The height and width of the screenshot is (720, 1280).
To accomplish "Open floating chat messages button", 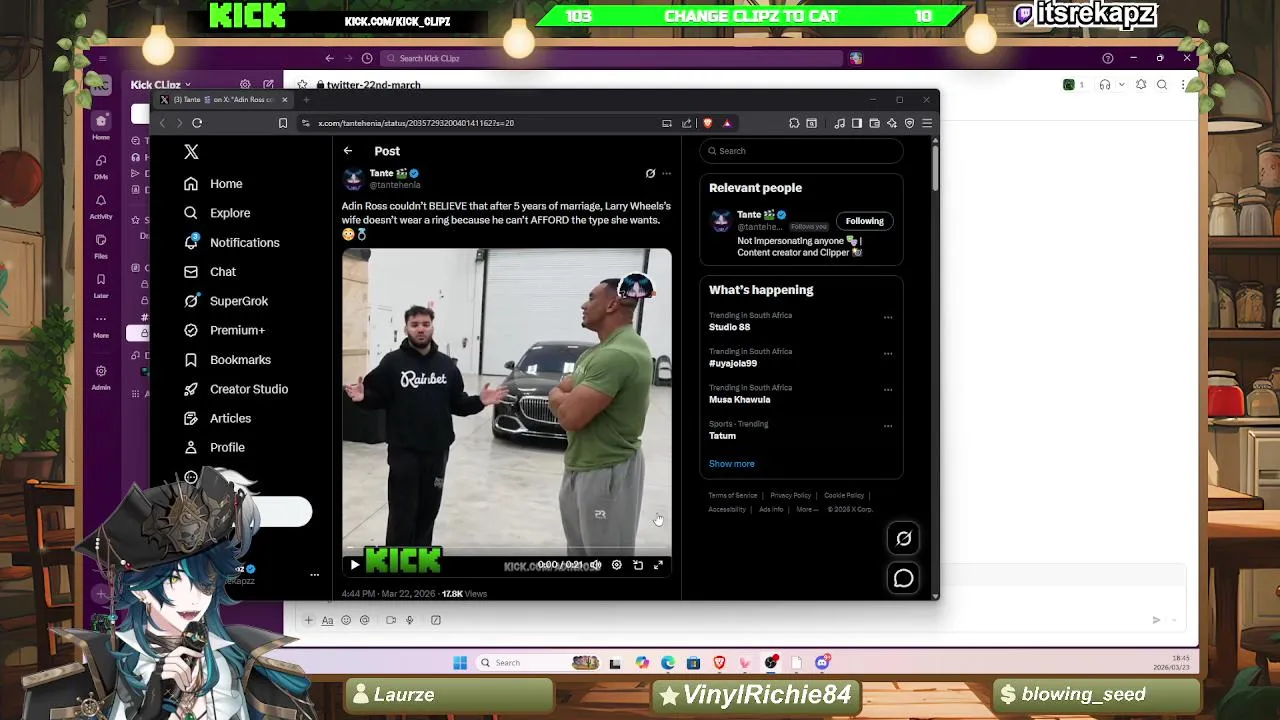I will click(904, 578).
